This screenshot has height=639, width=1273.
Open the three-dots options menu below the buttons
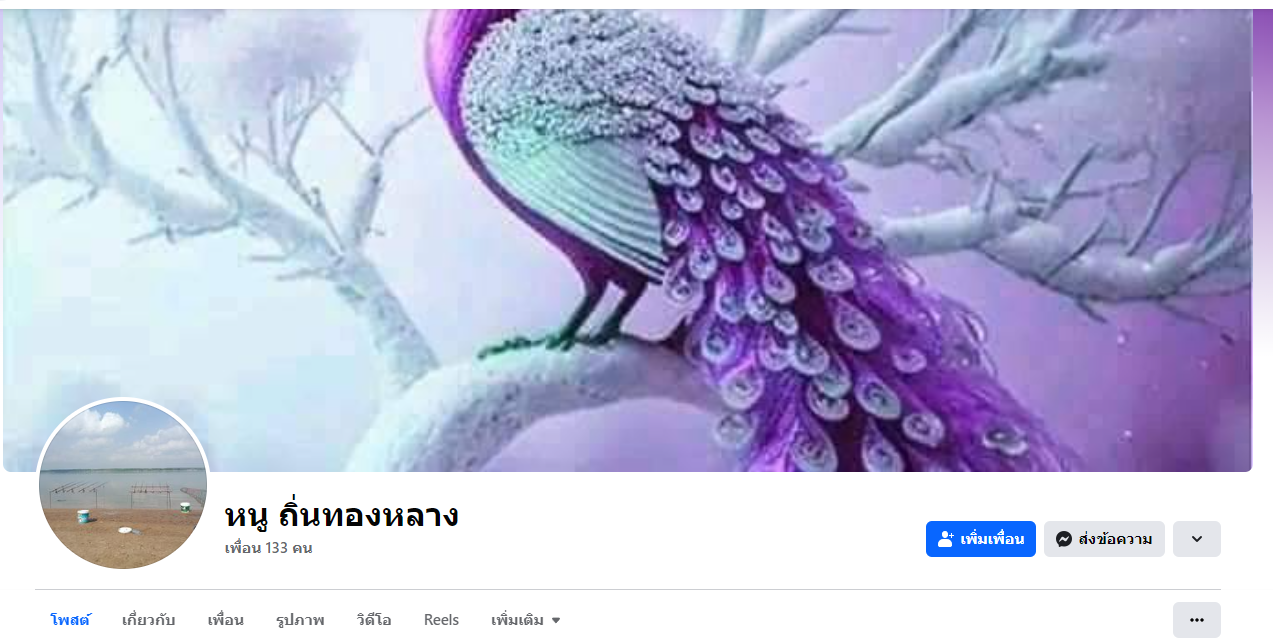coord(1196,620)
